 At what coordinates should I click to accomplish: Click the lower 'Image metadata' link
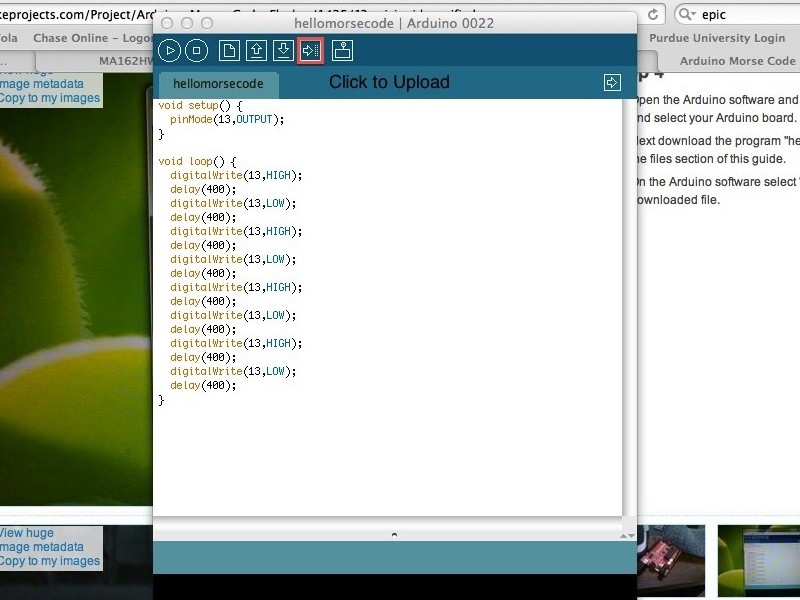pos(42,547)
